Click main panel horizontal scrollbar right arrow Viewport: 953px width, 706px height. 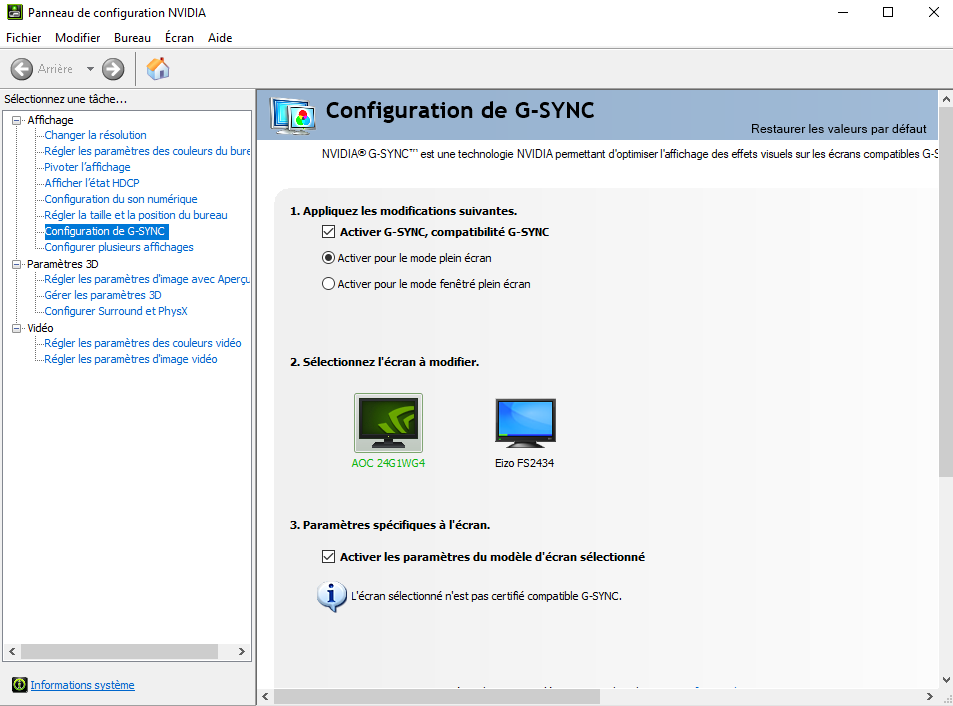point(930,696)
